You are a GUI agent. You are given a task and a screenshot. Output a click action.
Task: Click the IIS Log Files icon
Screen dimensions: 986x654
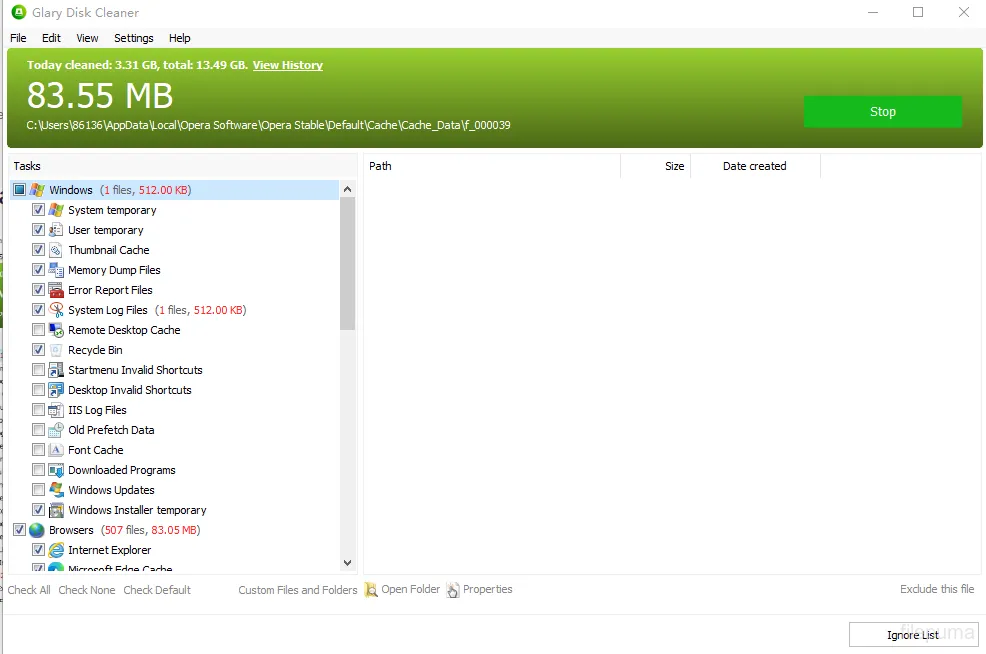(56, 410)
